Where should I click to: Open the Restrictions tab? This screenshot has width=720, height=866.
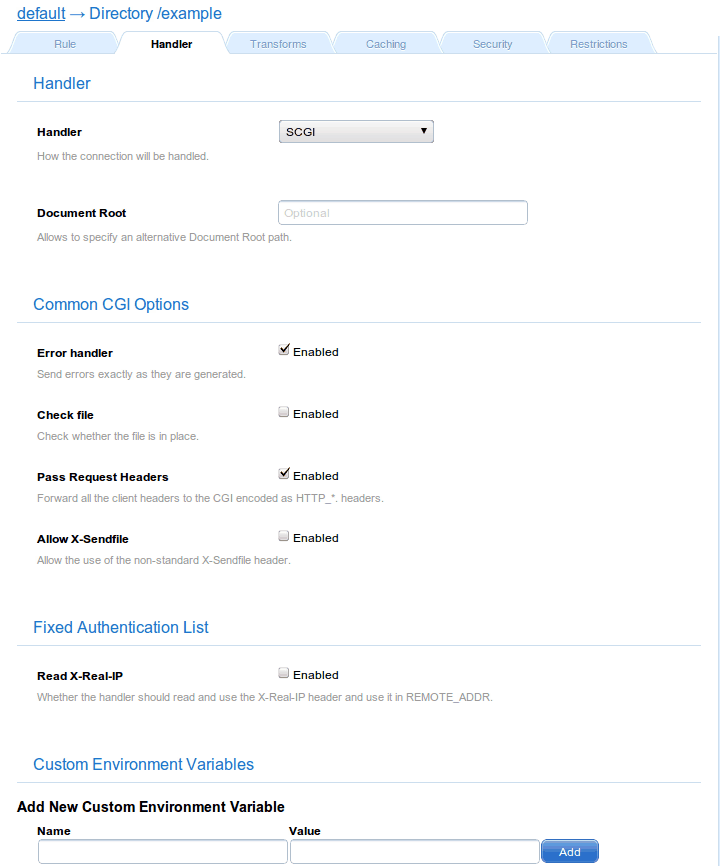pyautogui.click(x=599, y=44)
